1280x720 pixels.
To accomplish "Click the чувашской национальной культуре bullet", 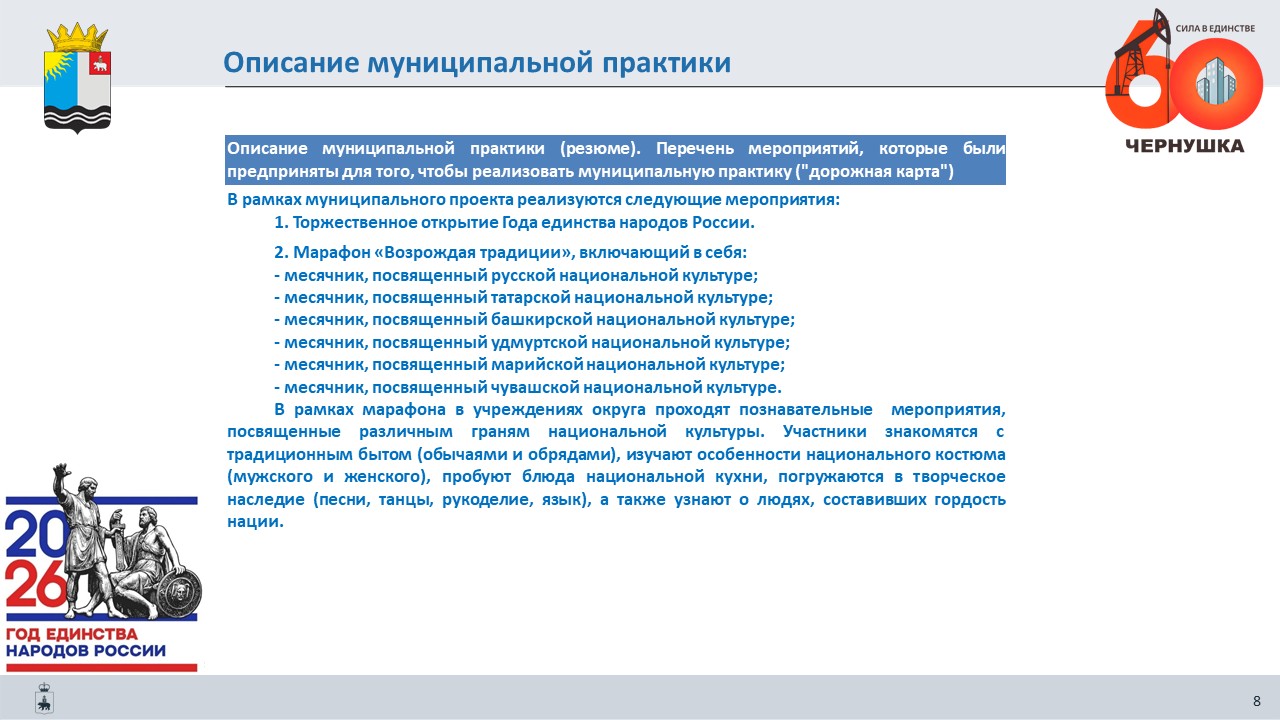I will point(528,387).
